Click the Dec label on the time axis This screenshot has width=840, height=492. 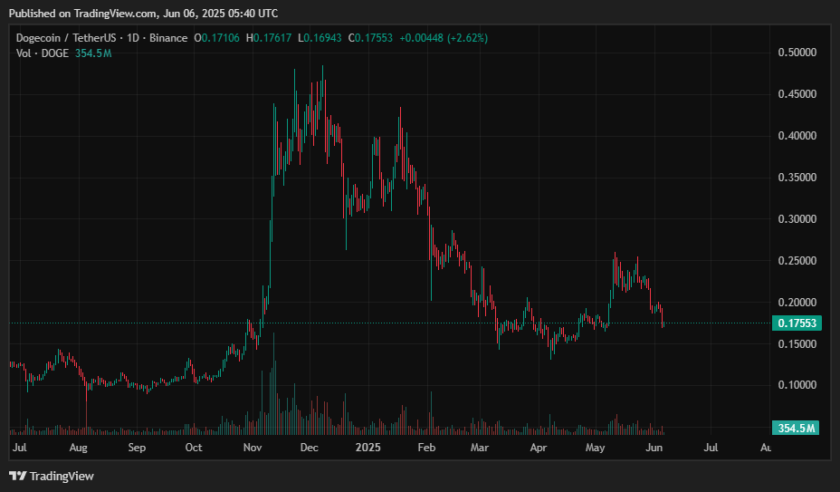309,450
